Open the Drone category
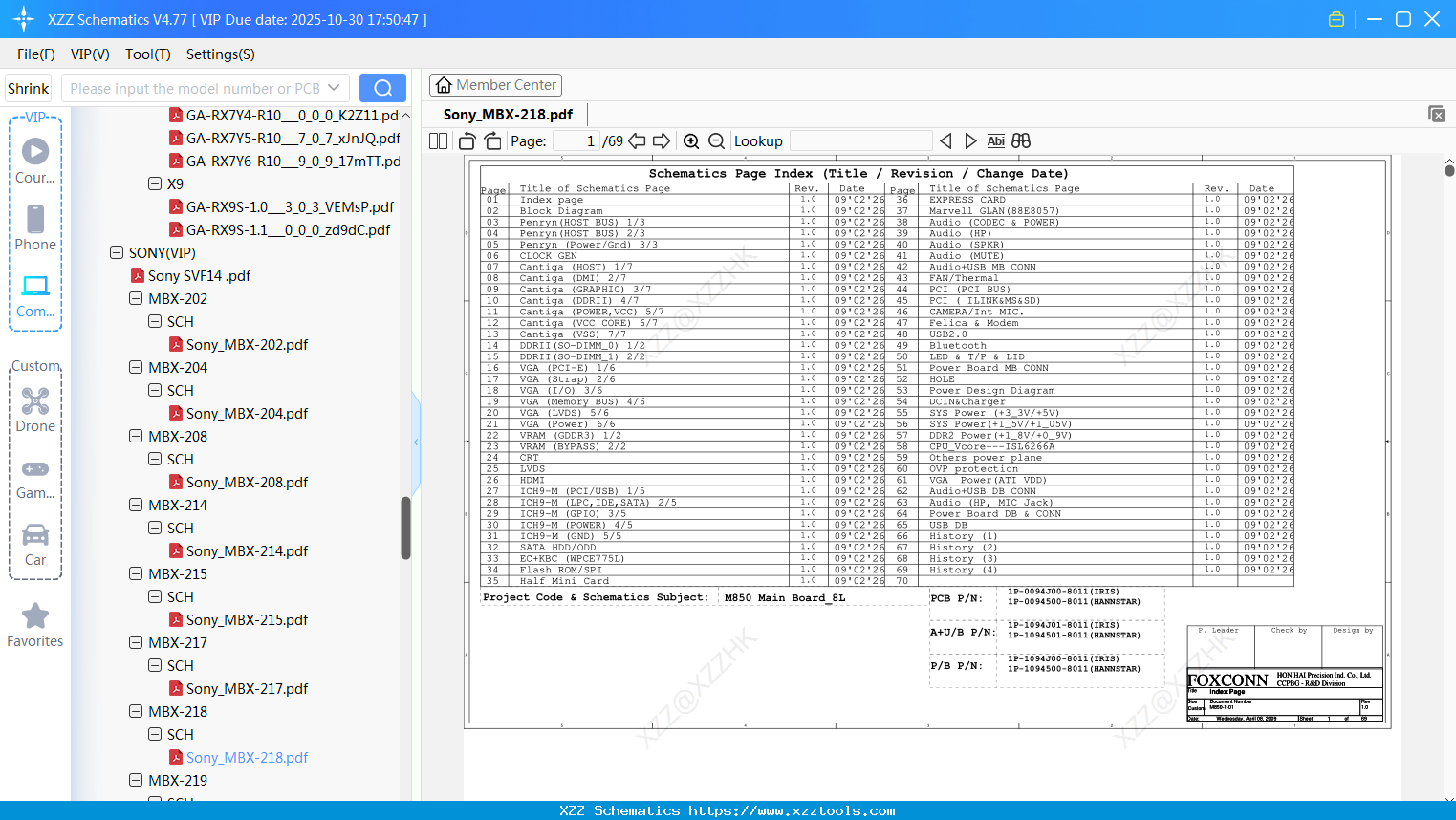This screenshot has height=820, width=1456. (x=35, y=409)
